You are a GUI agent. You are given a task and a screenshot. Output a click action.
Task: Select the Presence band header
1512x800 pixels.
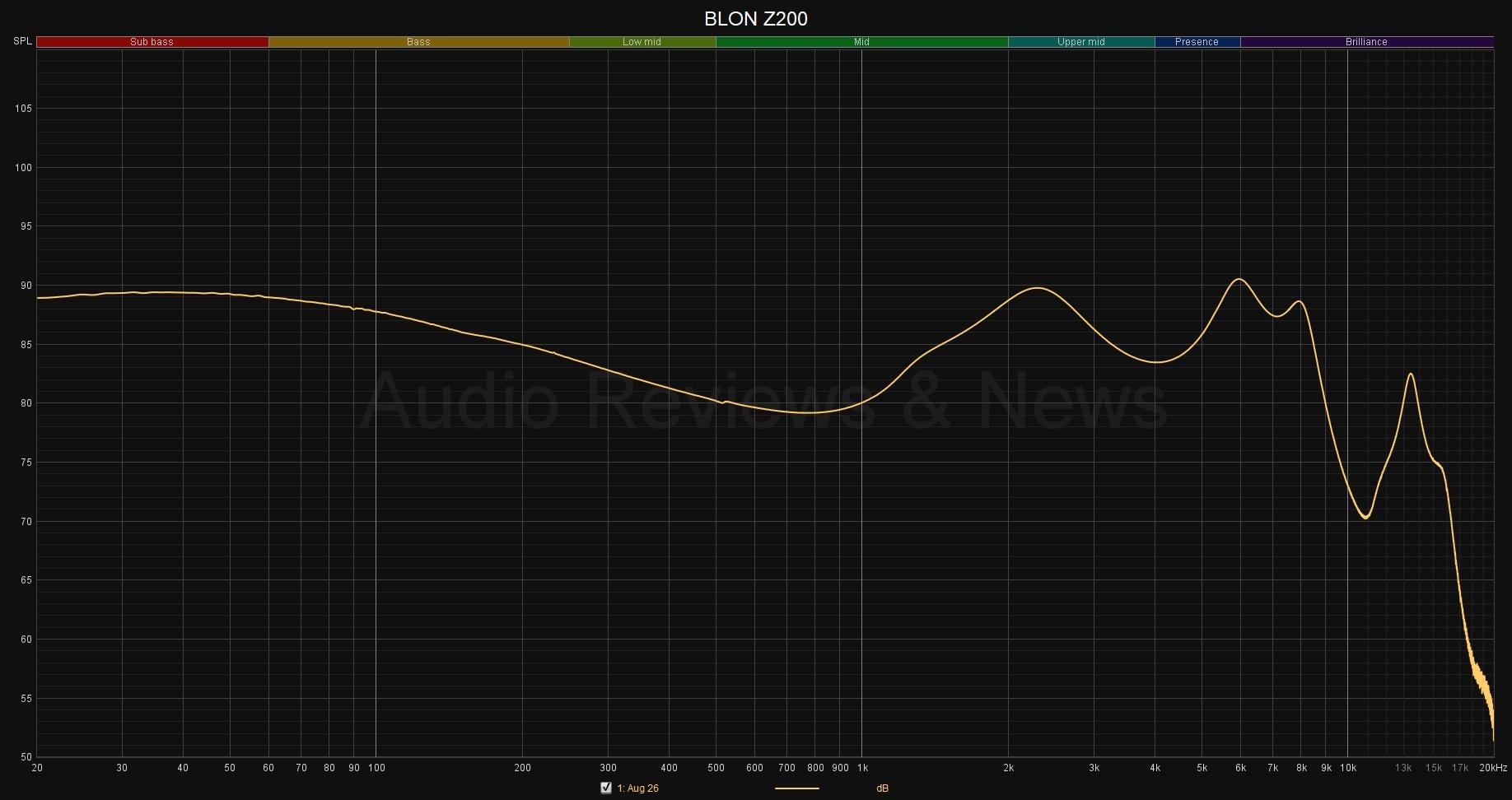[x=1197, y=42]
